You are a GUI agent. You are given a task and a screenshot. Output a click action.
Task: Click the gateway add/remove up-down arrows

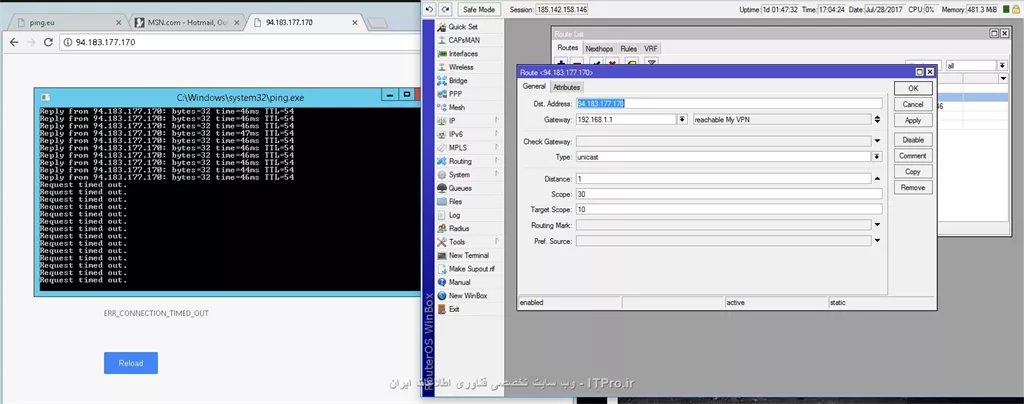pos(877,119)
